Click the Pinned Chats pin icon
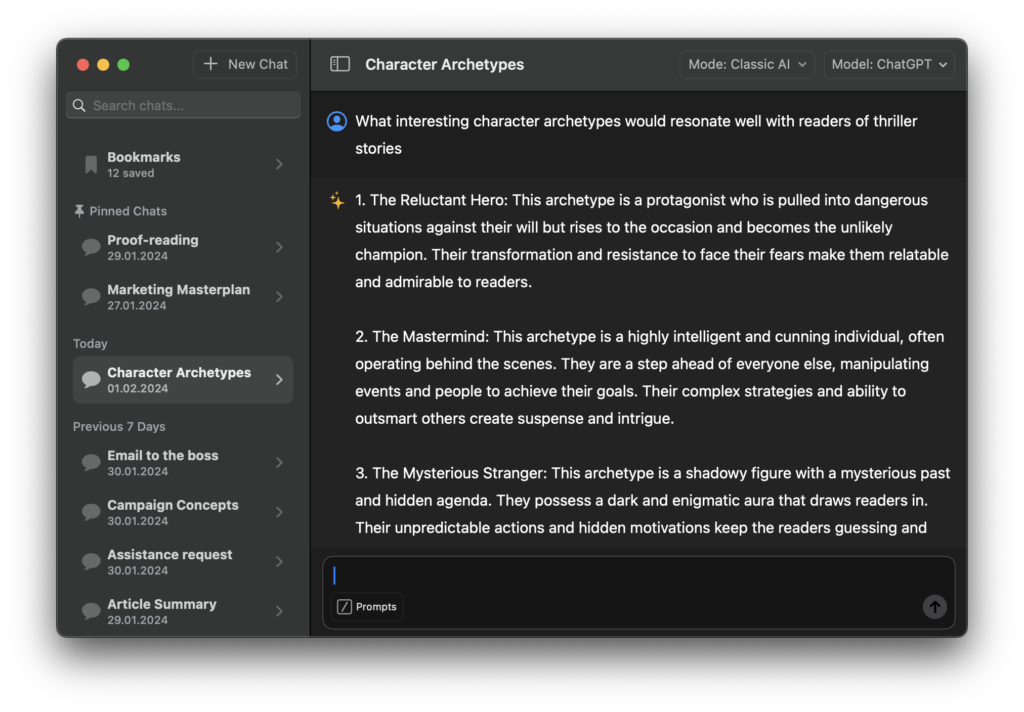 click(x=79, y=211)
